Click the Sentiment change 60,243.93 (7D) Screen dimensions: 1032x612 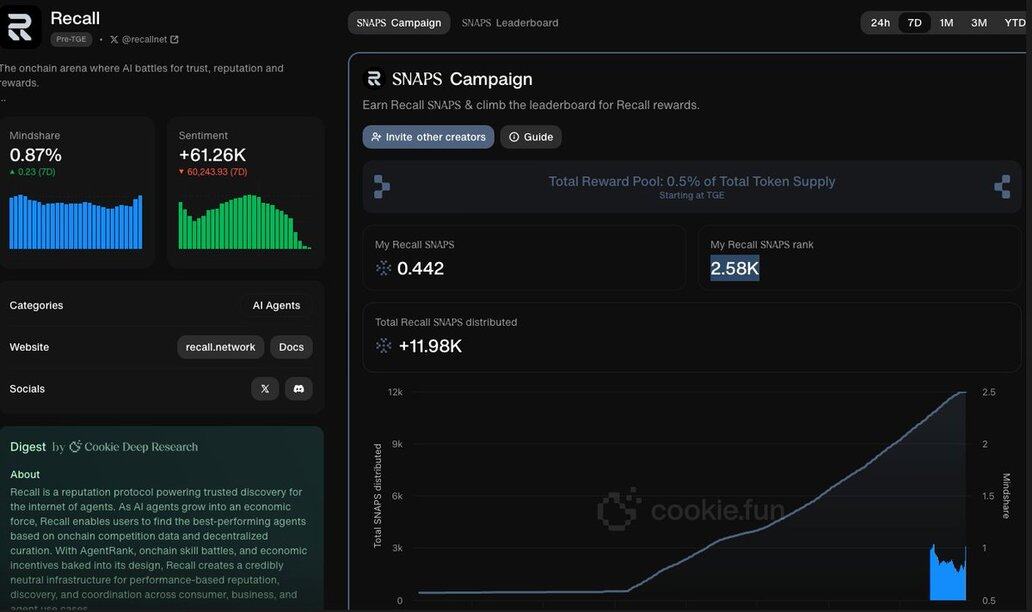point(213,172)
